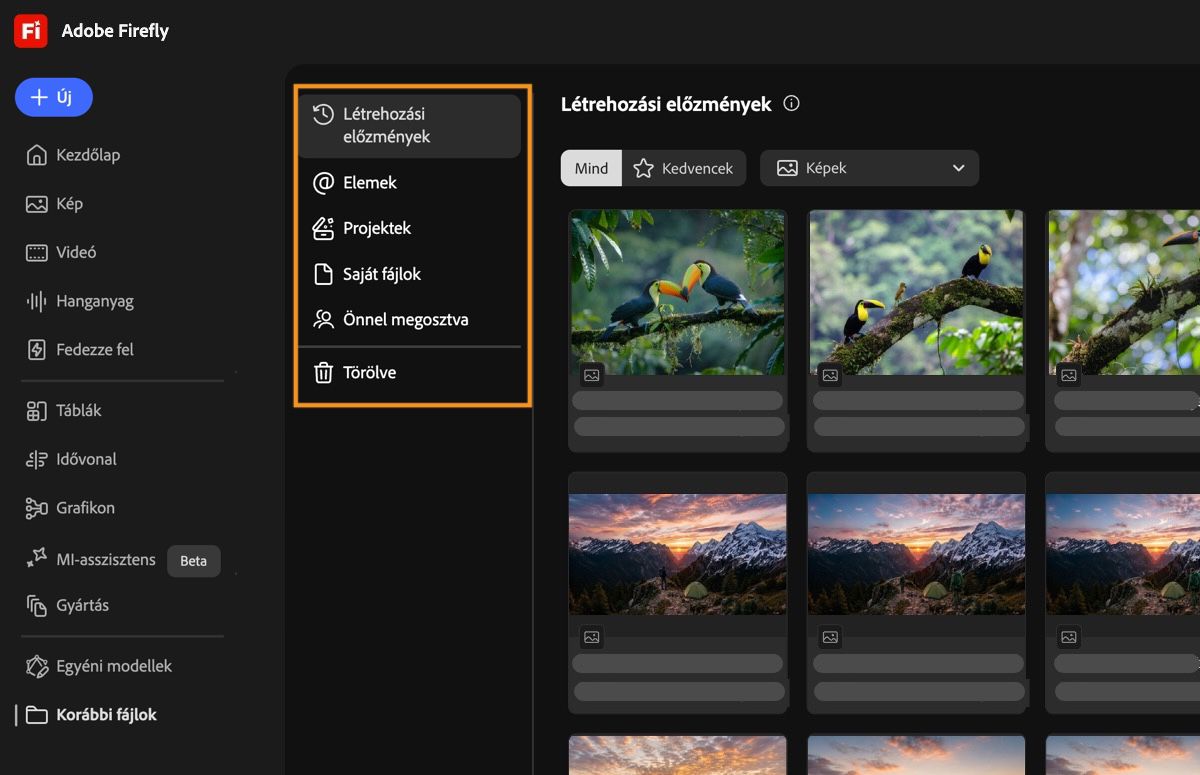The height and width of the screenshot is (775, 1200).
Task: Select the Mind filter
Action: (x=591, y=168)
